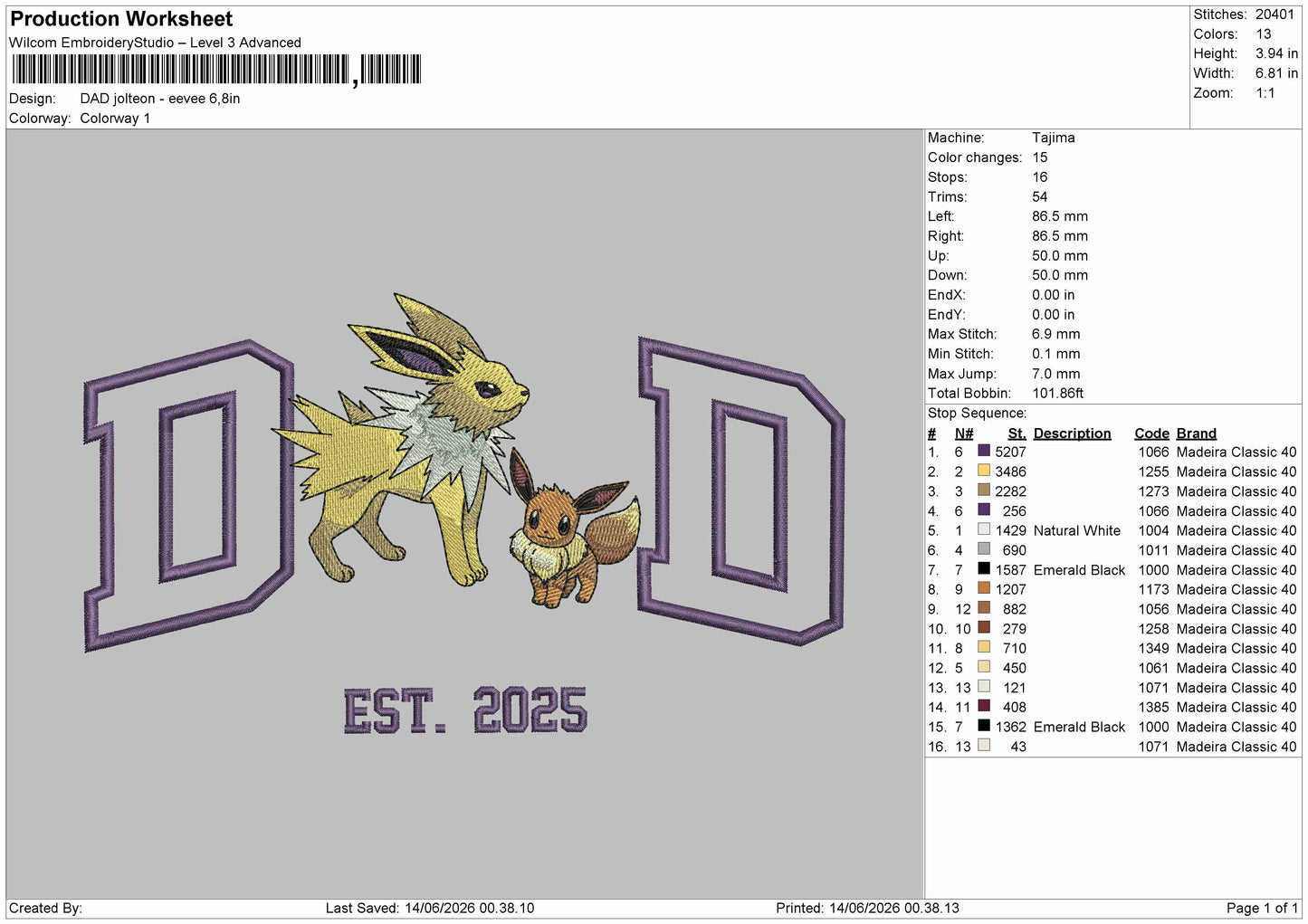Click the height value '3.94 in'

click(x=1276, y=53)
